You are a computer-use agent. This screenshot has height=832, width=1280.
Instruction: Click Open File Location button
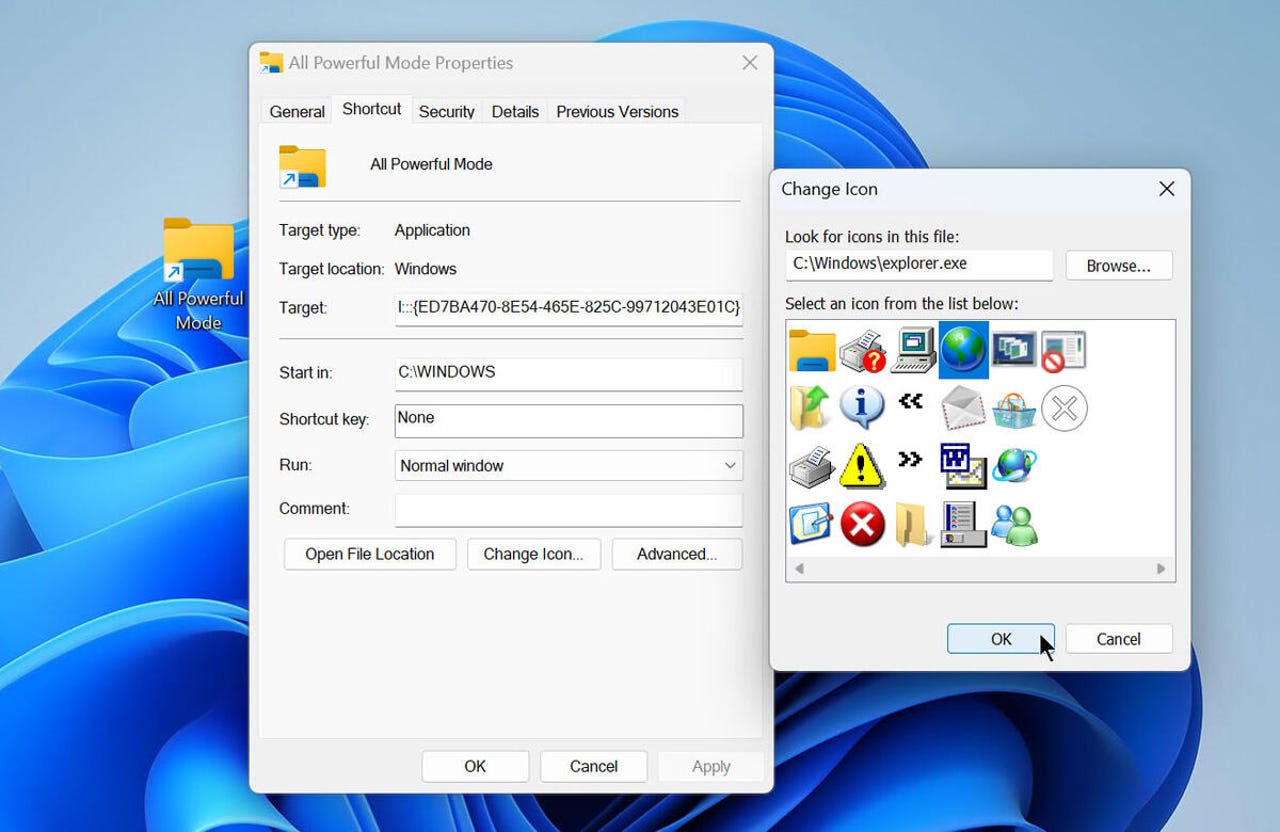tap(370, 554)
